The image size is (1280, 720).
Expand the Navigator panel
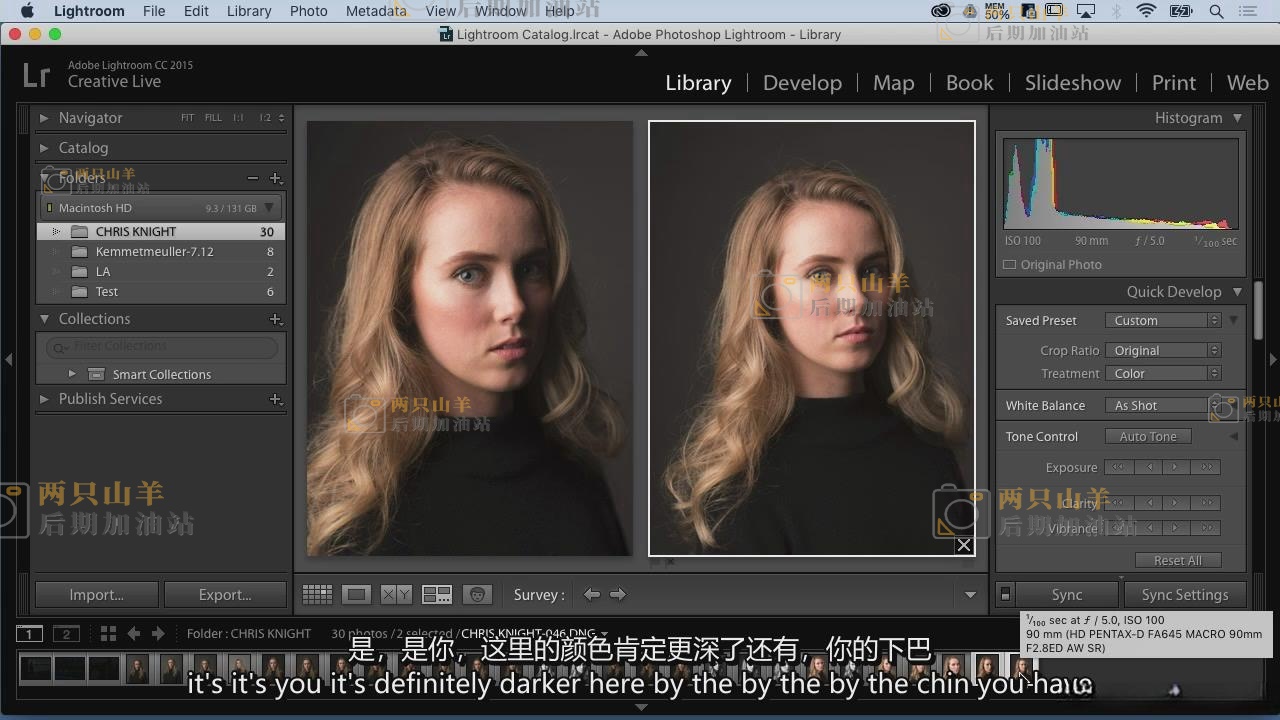tap(44, 118)
